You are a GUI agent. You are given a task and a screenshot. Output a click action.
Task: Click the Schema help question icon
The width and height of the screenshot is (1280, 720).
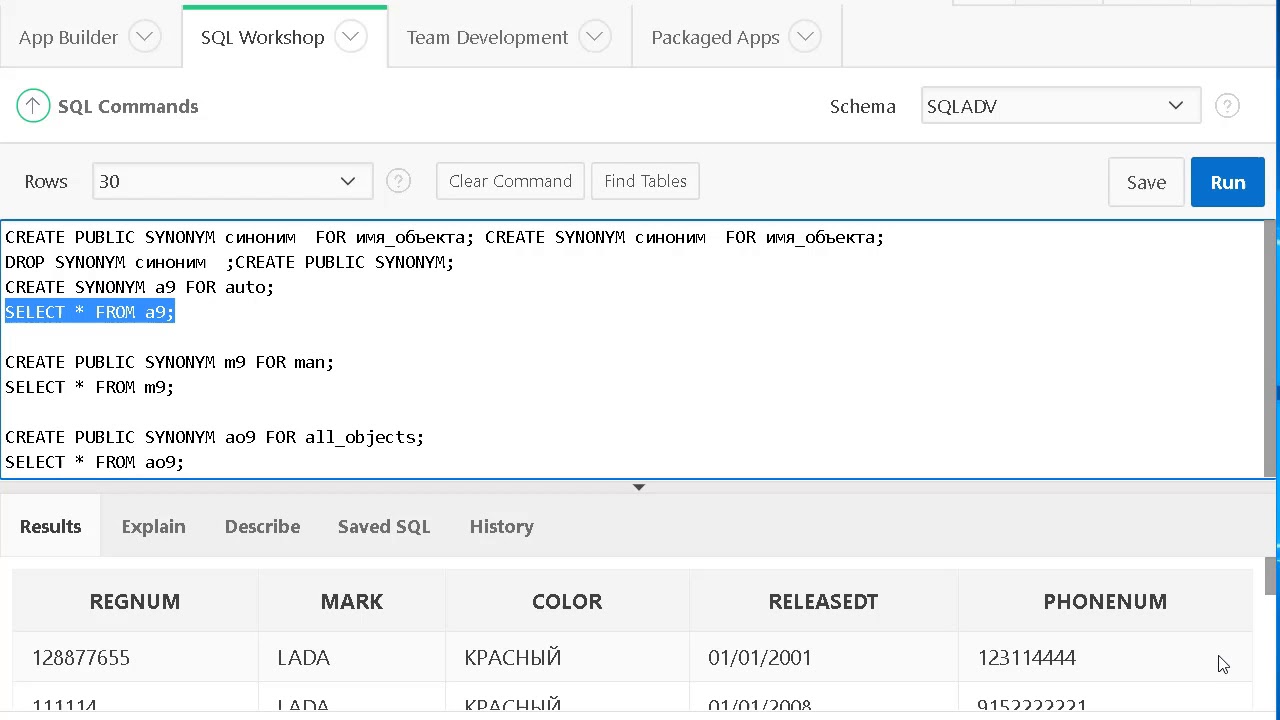1227,106
